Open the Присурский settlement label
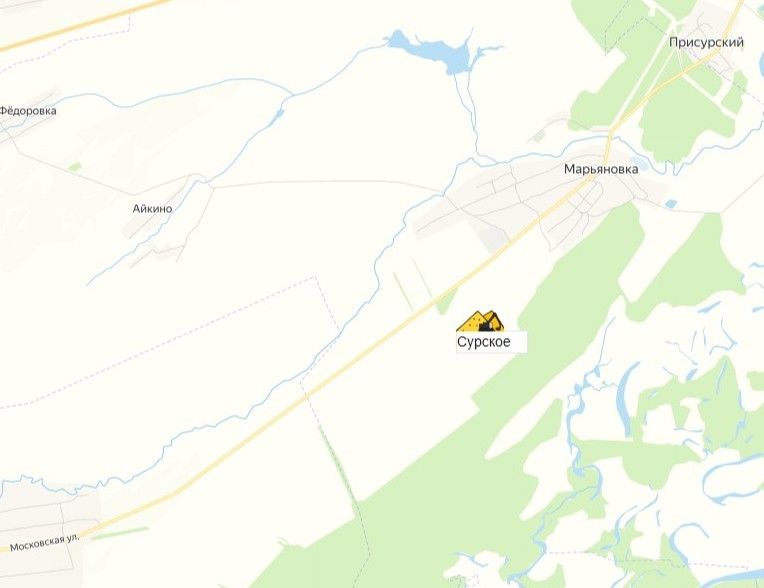This screenshot has width=764, height=588. [x=706, y=43]
